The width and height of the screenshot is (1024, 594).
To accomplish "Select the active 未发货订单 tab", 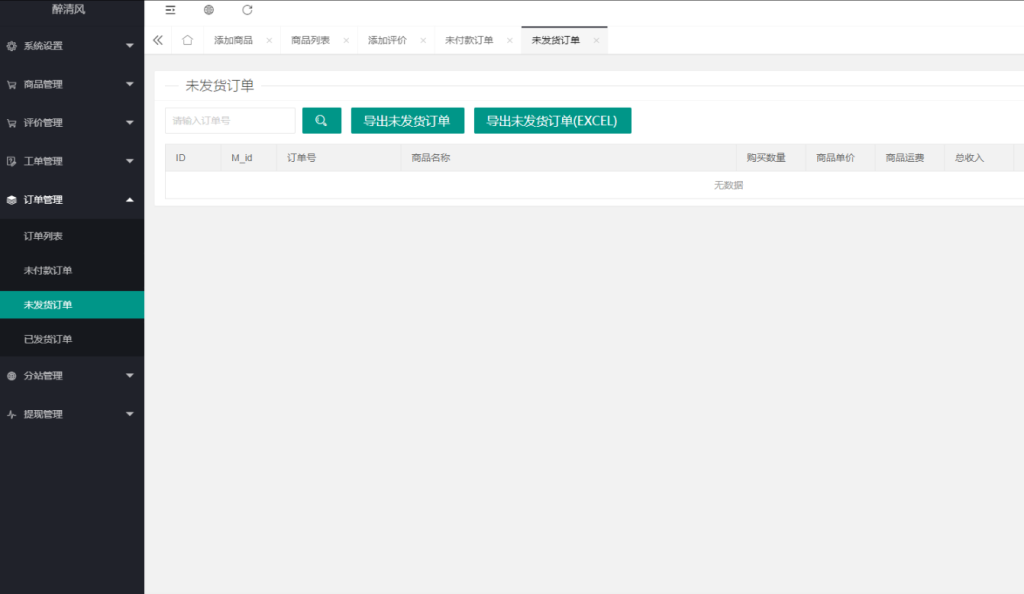I will click(556, 40).
